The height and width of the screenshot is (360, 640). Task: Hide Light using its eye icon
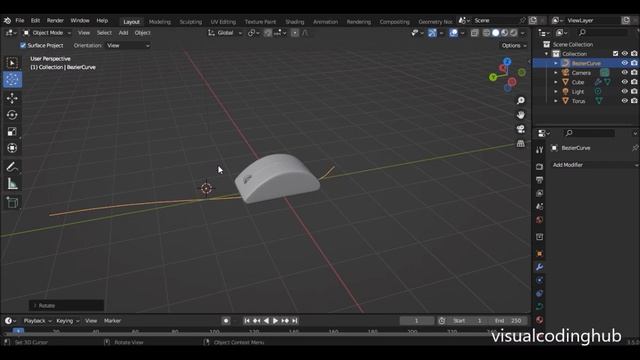pyautogui.click(x=624, y=91)
